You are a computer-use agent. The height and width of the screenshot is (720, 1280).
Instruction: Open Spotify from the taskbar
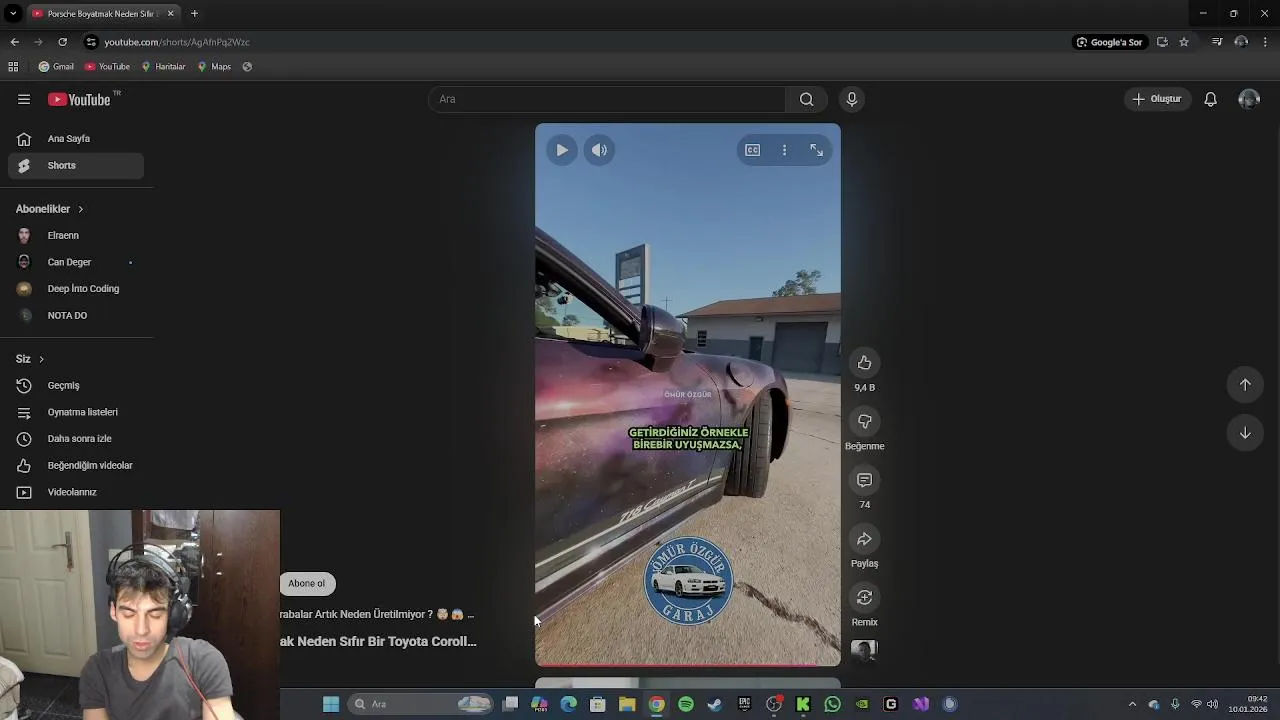(x=686, y=704)
